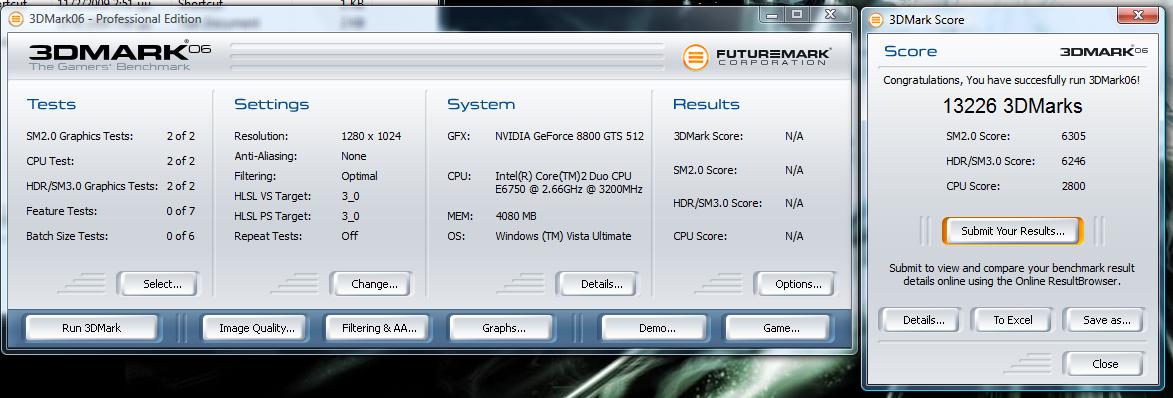Click the Resolution value 1280 x 1024
Screen dimensions: 1173x398
[x=371, y=136]
